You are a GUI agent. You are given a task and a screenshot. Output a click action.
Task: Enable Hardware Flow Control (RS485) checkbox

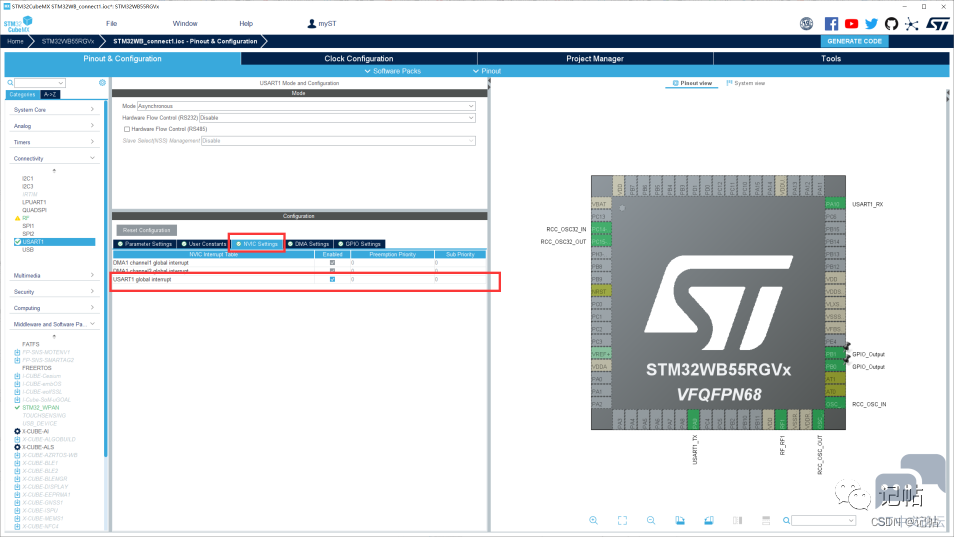pyautogui.click(x=127, y=129)
